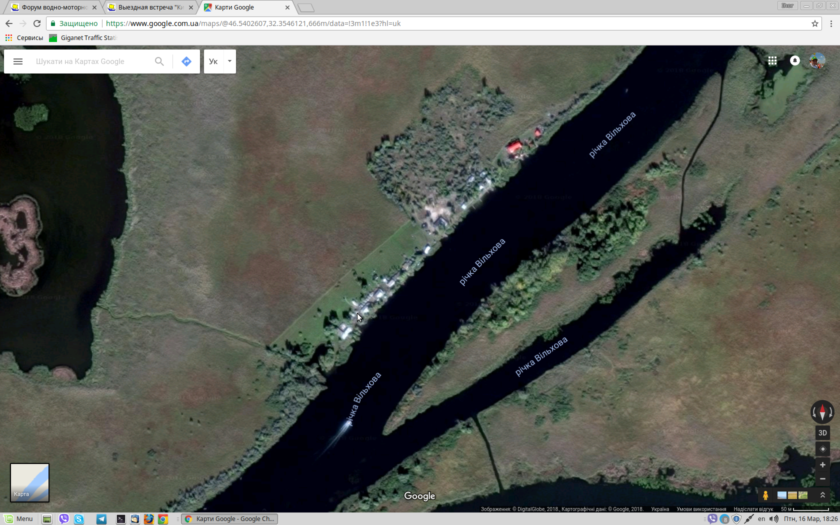Reset map orientation with the compass

coord(822,412)
